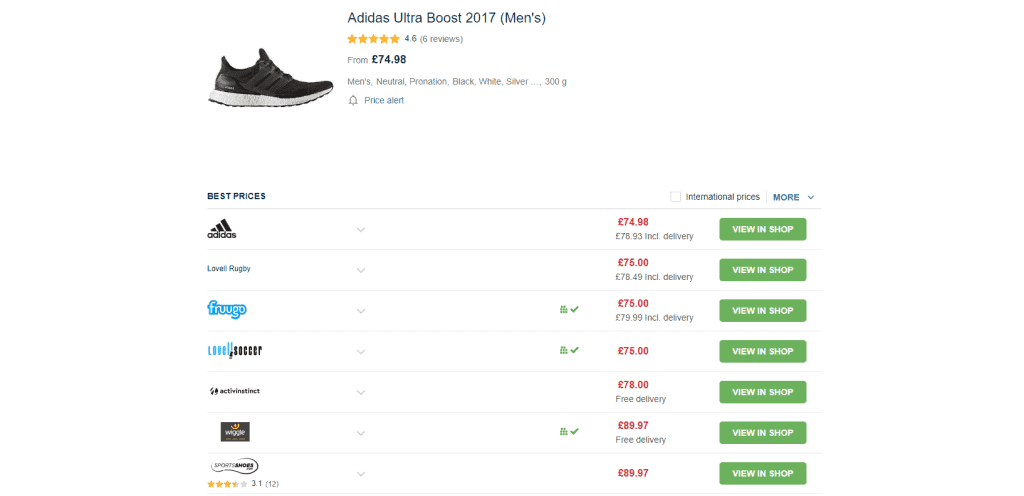The image size is (1024, 496).
Task: Click the Lovell Rugby shop name
Action: (229, 268)
